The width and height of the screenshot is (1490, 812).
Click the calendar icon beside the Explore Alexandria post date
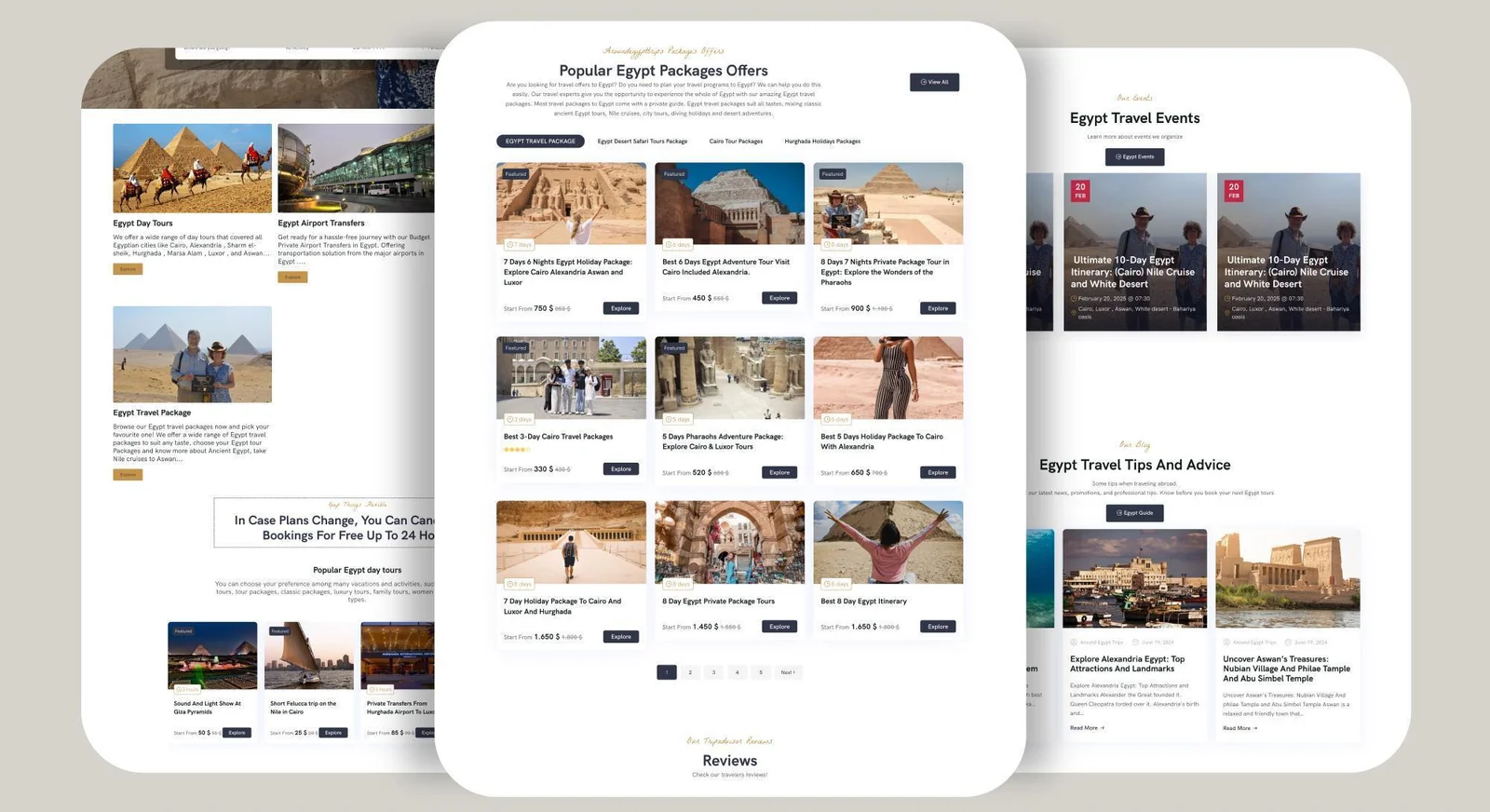click(x=1134, y=643)
